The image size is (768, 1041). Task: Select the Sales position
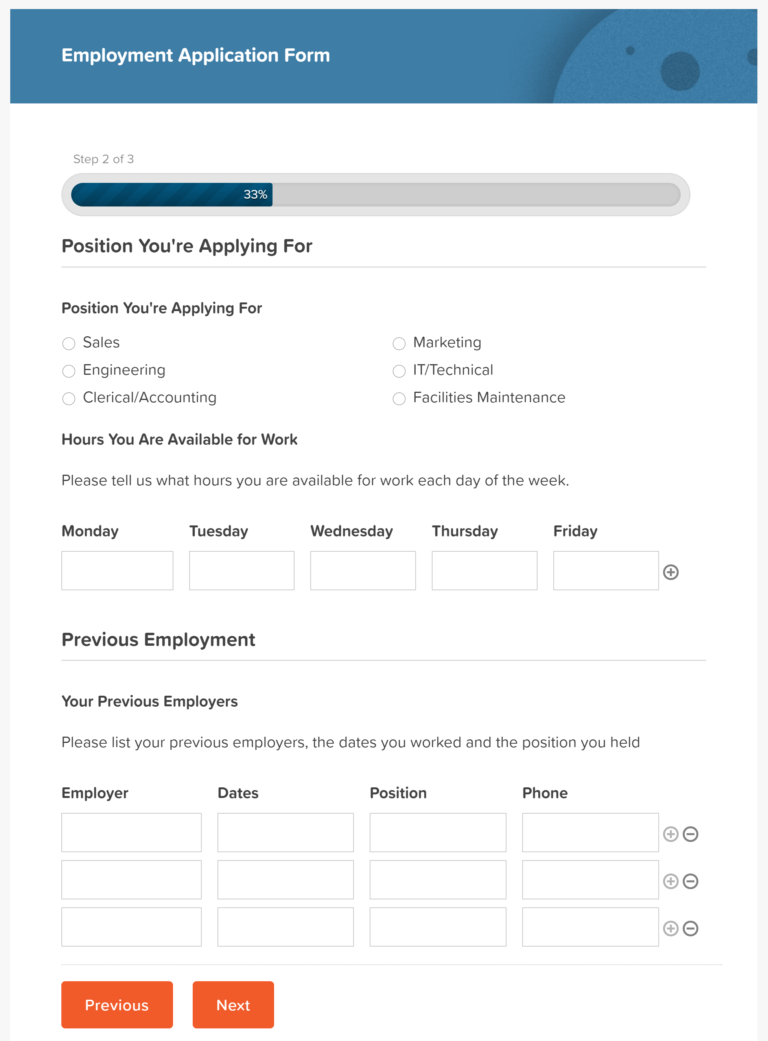[68, 343]
